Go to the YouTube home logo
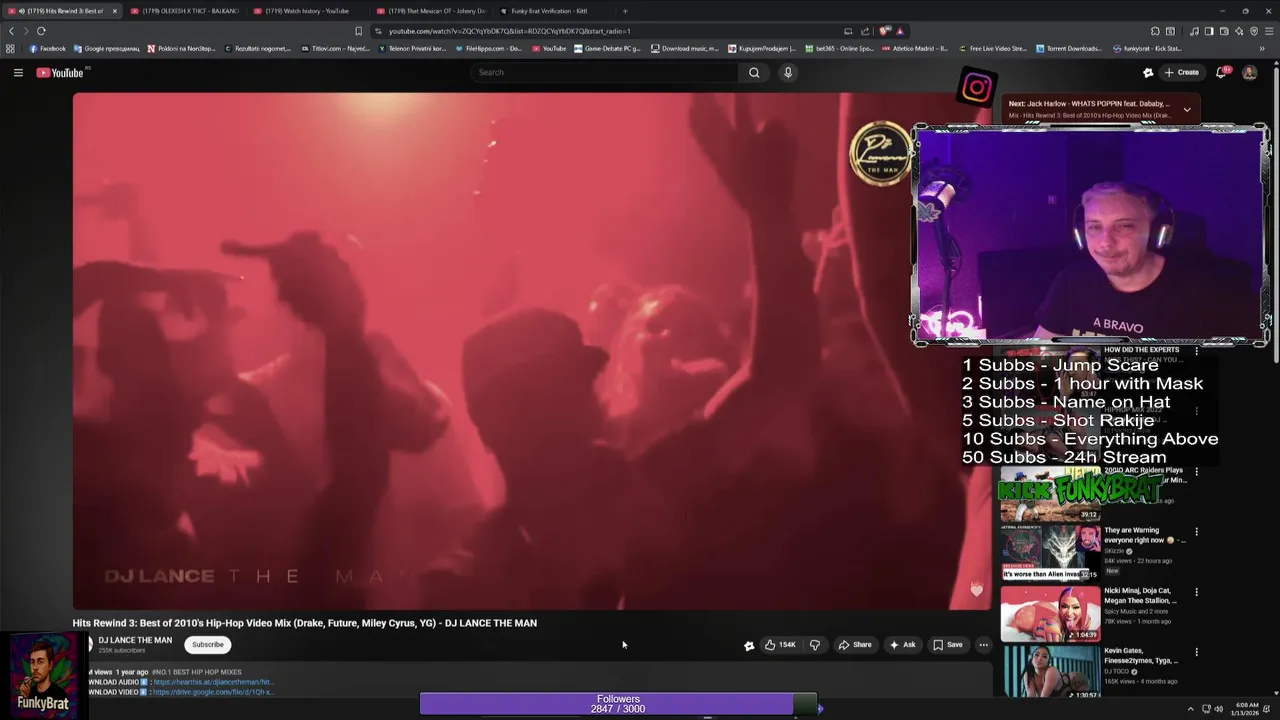 coord(60,72)
